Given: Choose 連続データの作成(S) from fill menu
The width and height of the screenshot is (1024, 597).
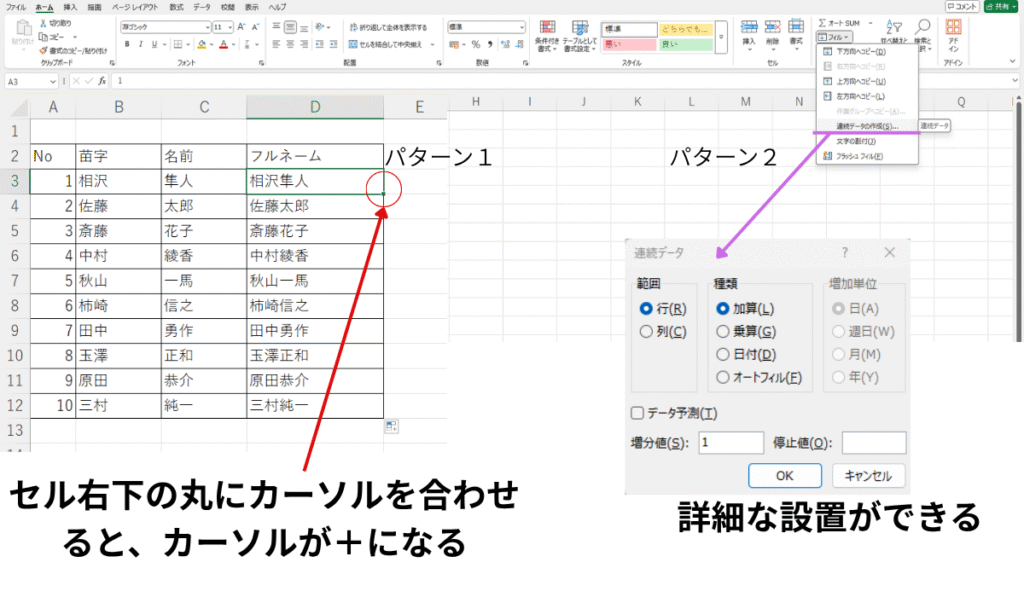Looking at the screenshot, I should [x=866, y=126].
